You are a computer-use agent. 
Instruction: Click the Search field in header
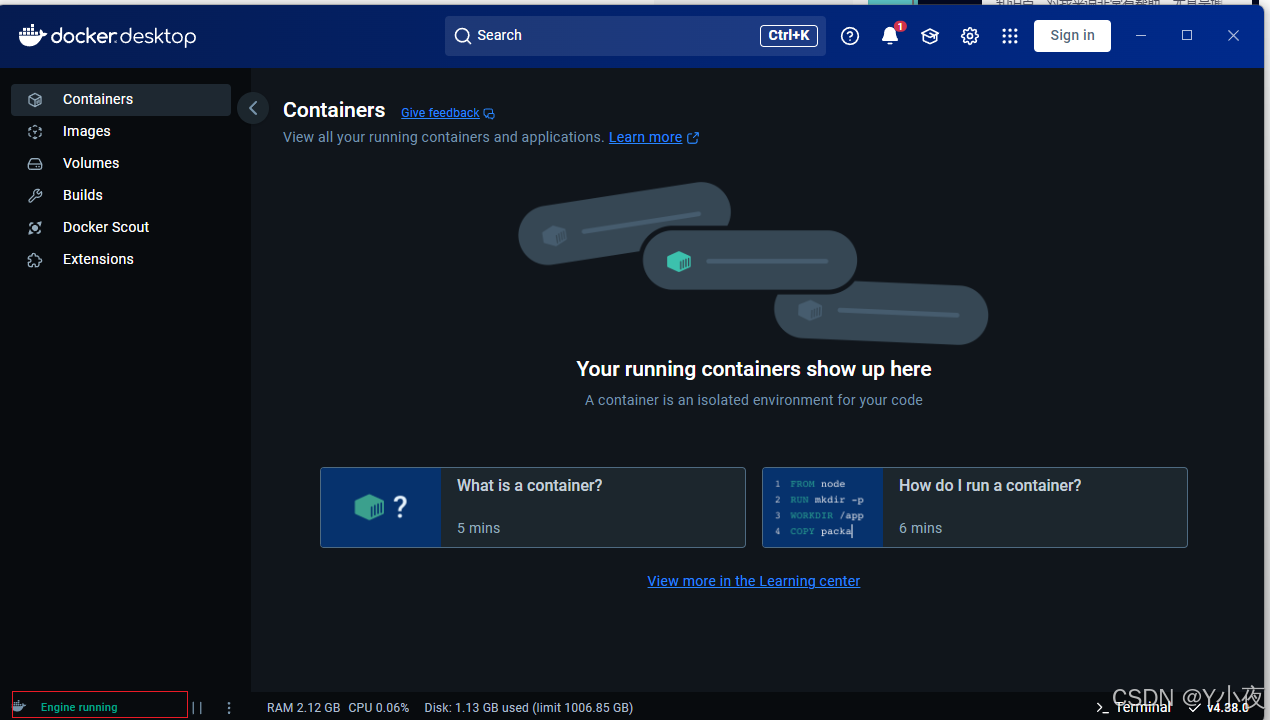(x=635, y=35)
